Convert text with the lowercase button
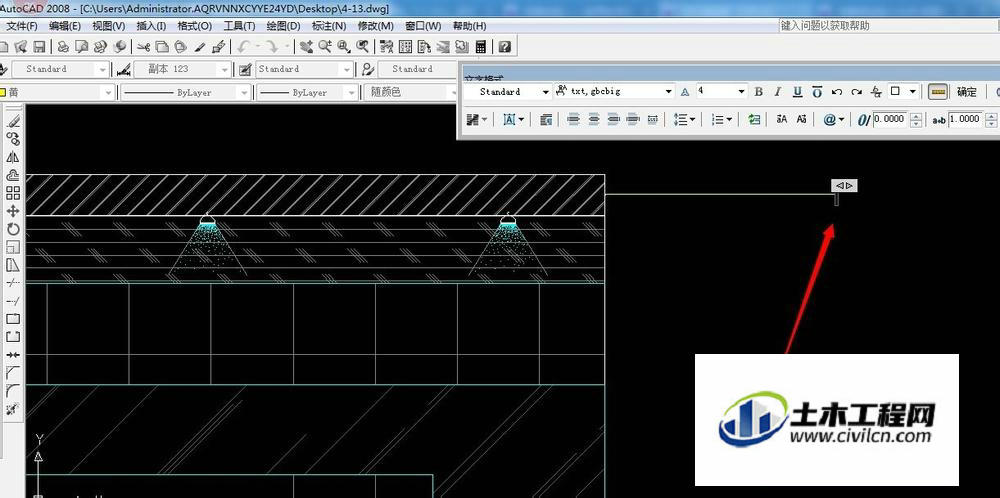This screenshot has height=498, width=1000. (x=801, y=119)
